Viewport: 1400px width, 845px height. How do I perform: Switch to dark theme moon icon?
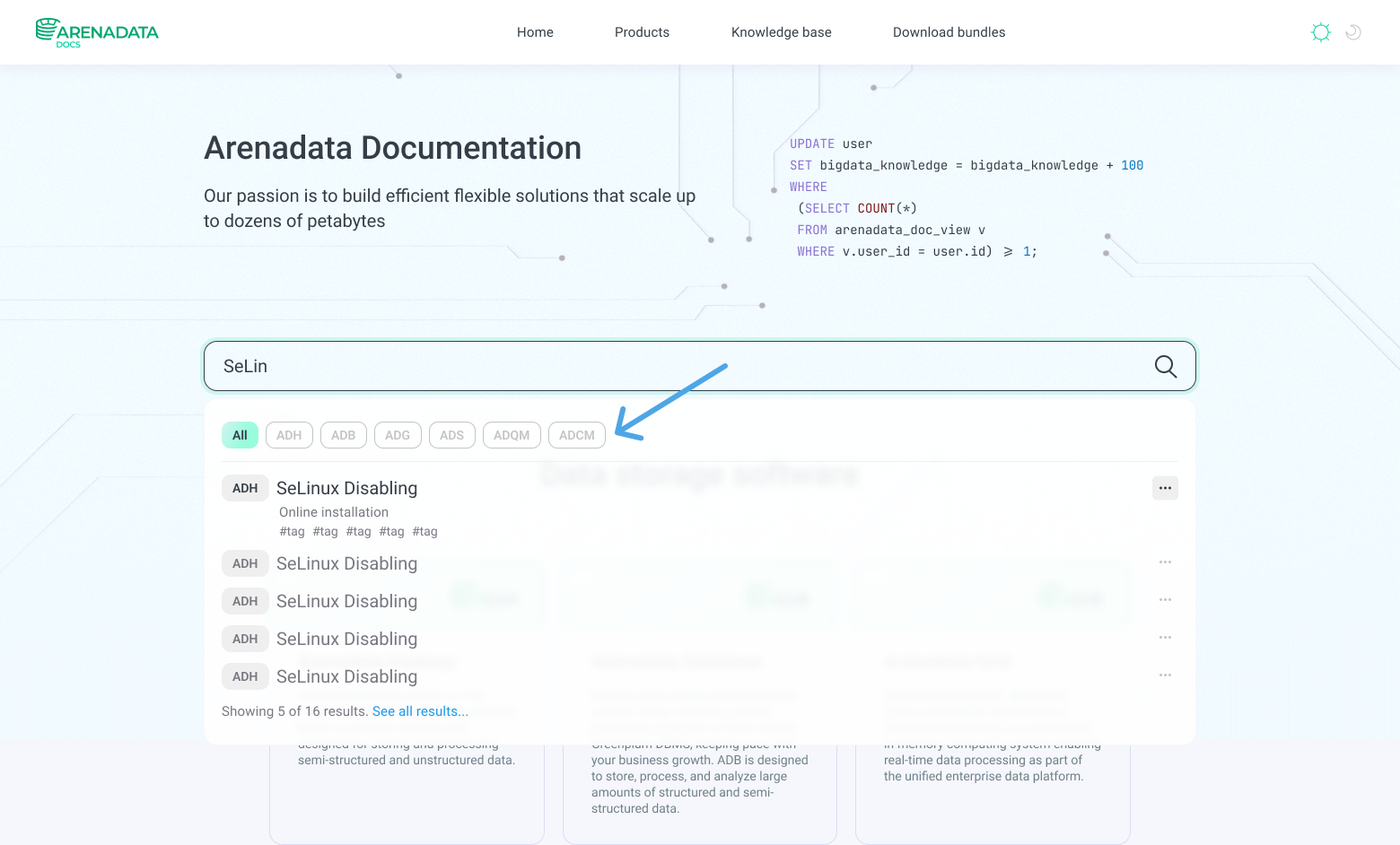[x=1353, y=32]
